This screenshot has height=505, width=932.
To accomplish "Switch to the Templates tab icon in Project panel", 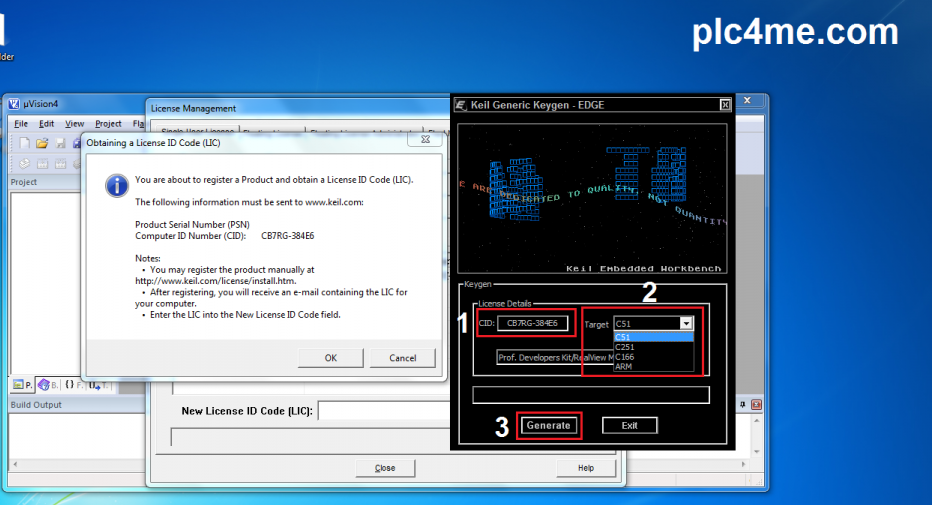I will pyautogui.click(x=95, y=385).
